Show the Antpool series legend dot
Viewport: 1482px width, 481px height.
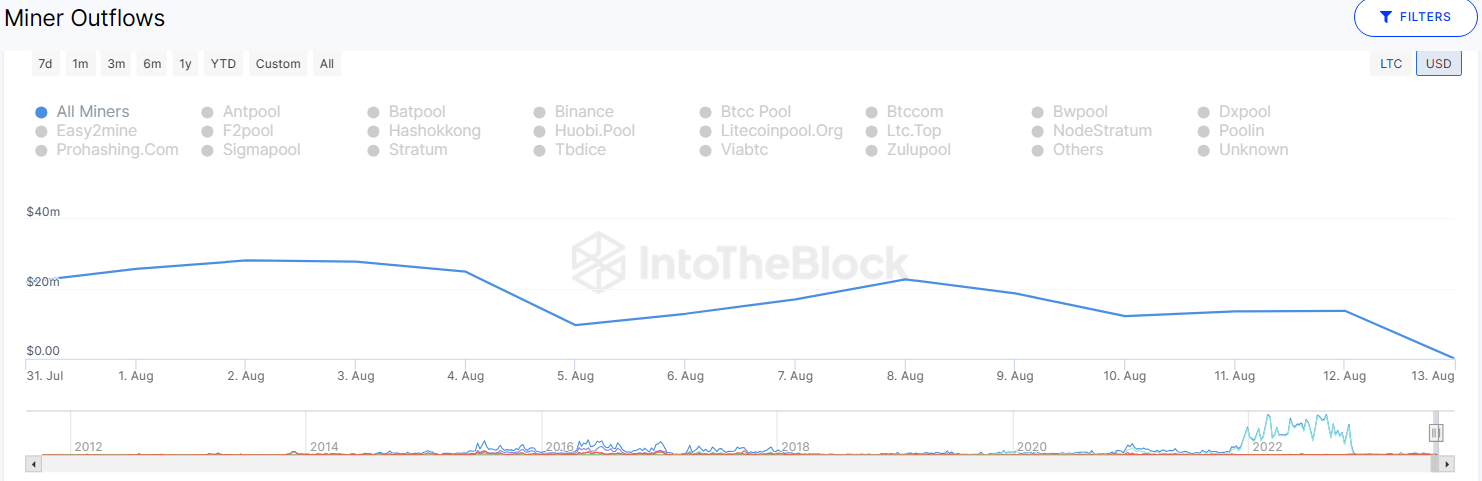pyautogui.click(x=207, y=112)
